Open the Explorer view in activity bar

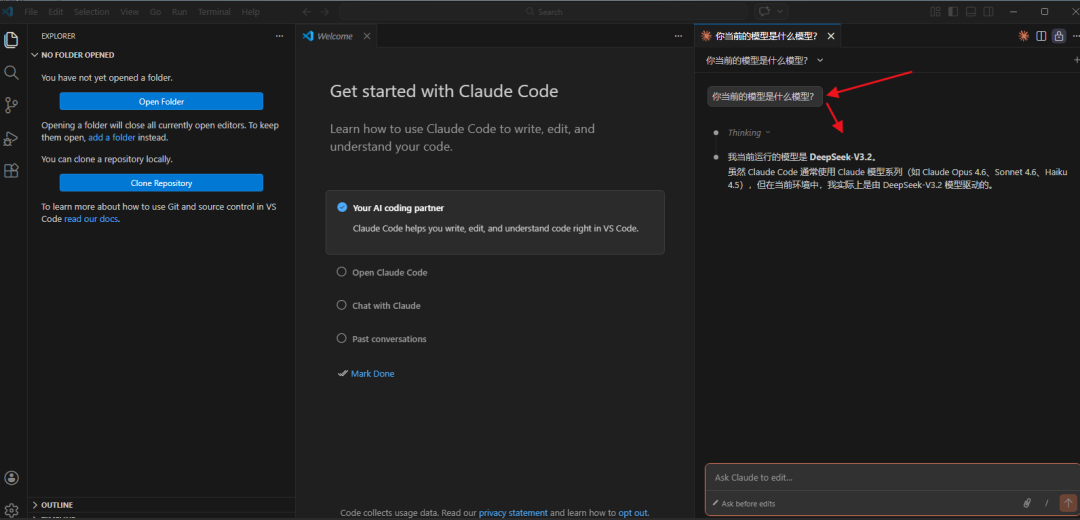coord(11,40)
